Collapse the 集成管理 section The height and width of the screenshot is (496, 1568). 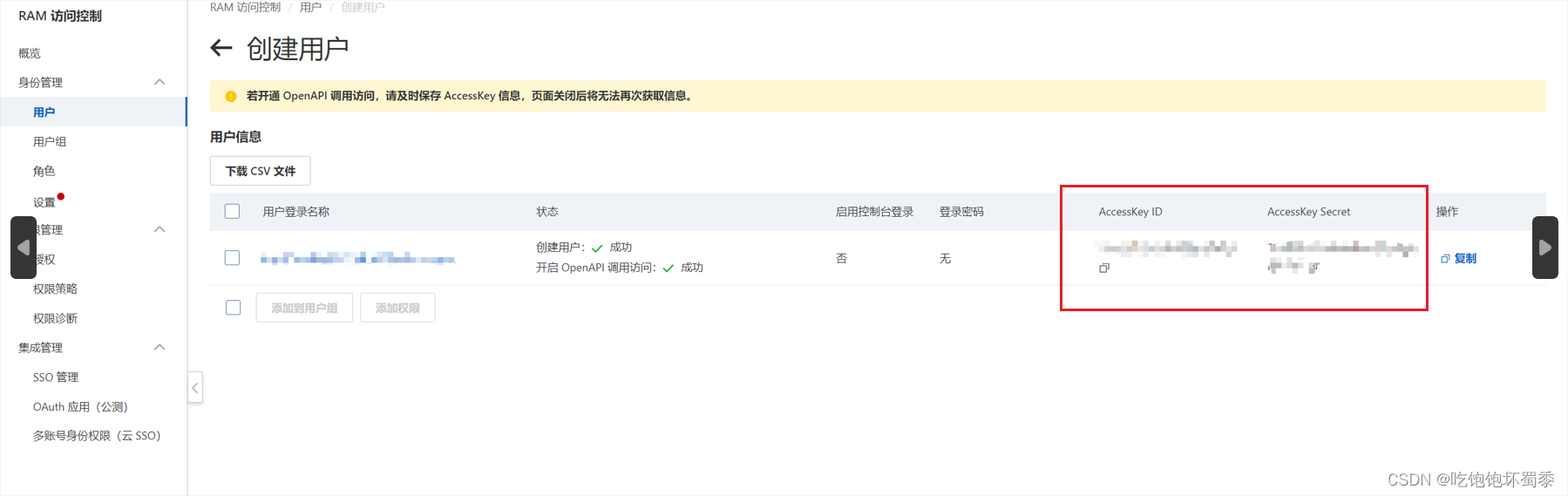160,347
